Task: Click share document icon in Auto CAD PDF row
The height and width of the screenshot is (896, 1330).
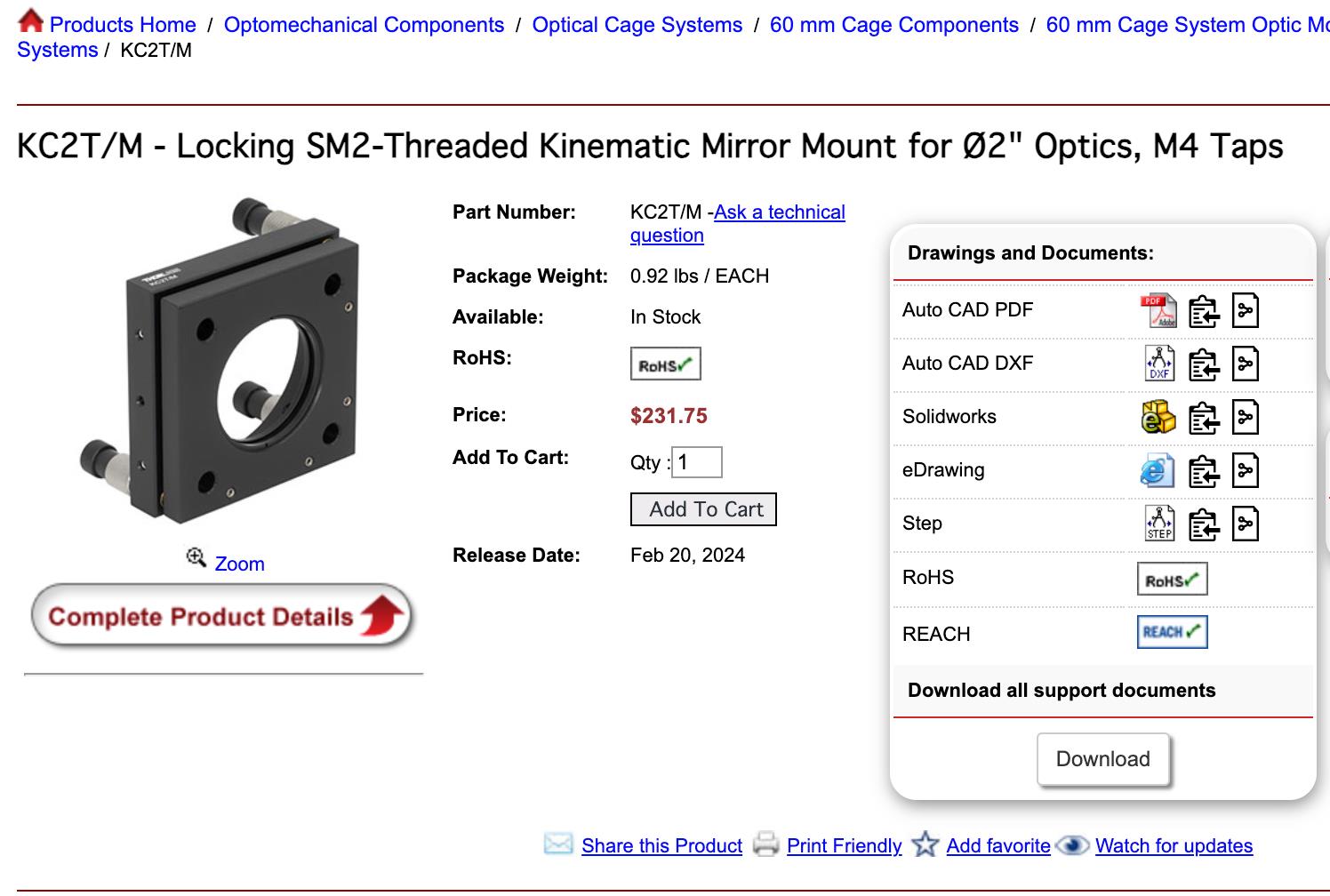Action: pos(1246,311)
